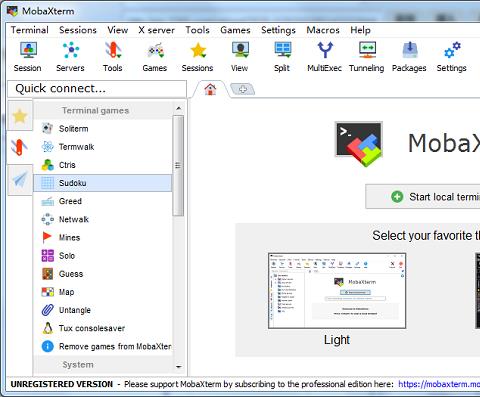Launch the Solo game
Screen dimensions: 480x397
point(103,256)
